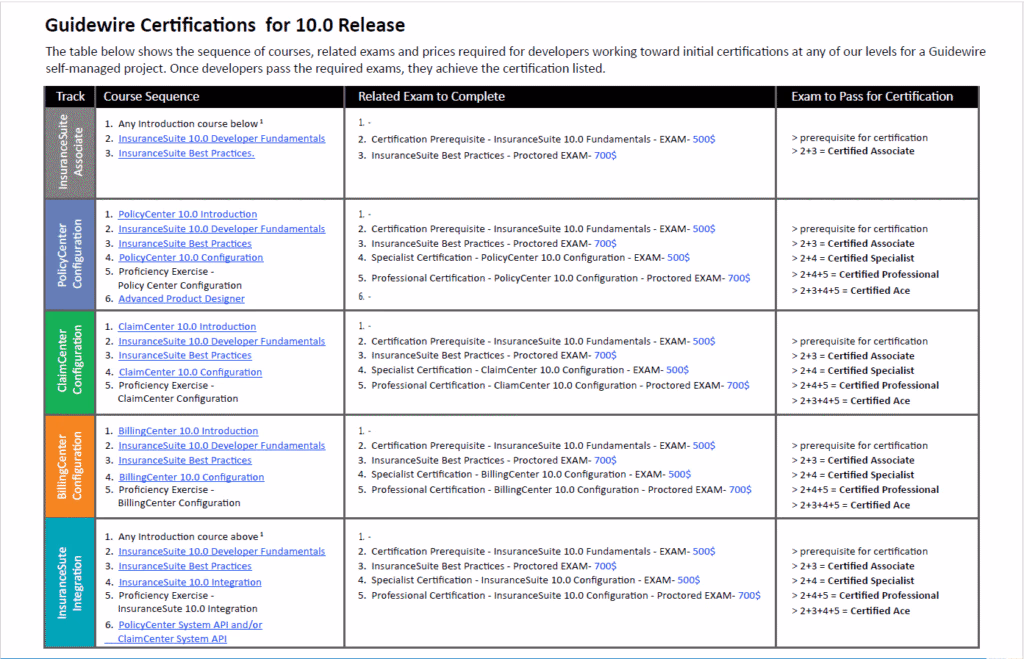The width and height of the screenshot is (1024, 659).
Task: Select the InsuranceSuite Integration track cell
Action: coord(71,583)
